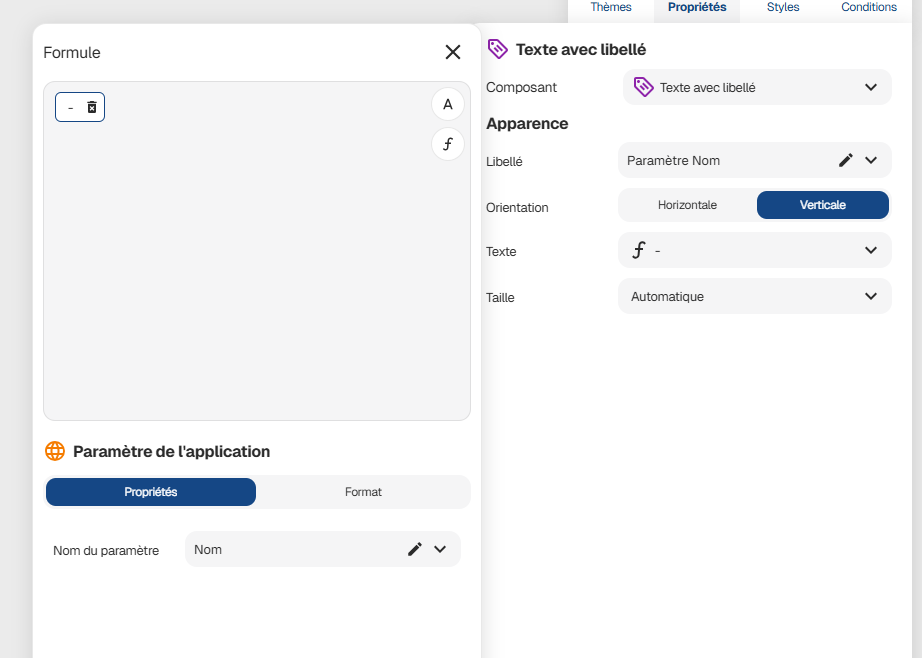This screenshot has width=922, height=658.
Task: Edit Nom du paramètre with pencil icon
Action: coord(415,549)
